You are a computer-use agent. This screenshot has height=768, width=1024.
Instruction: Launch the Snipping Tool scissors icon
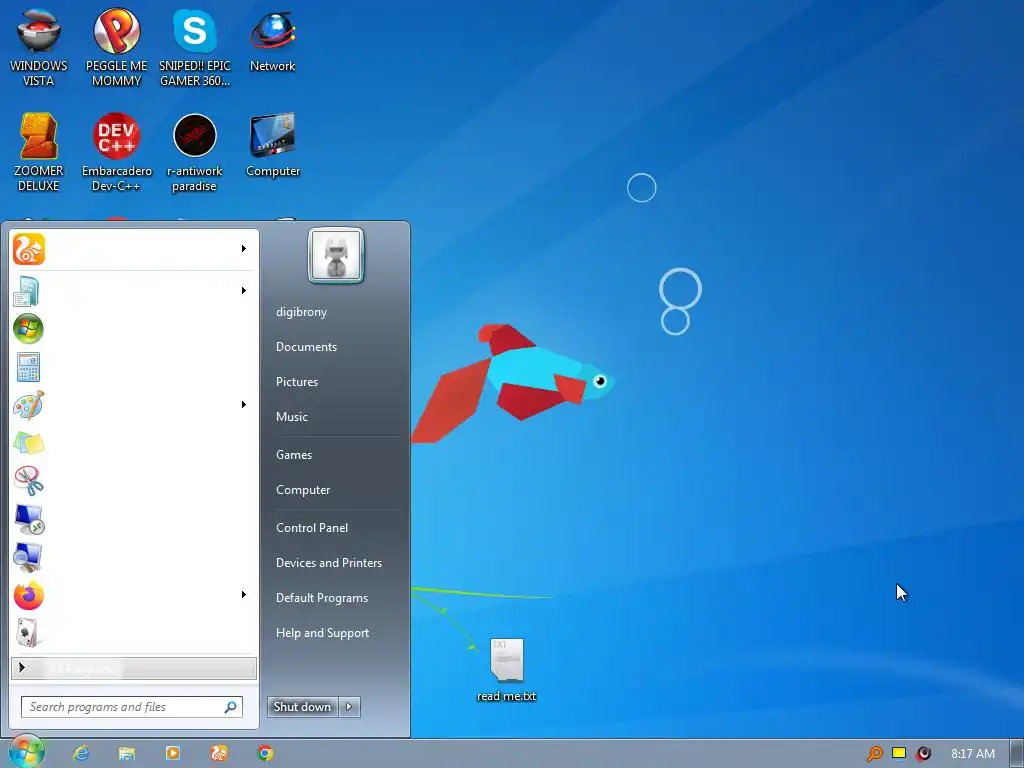29,481
